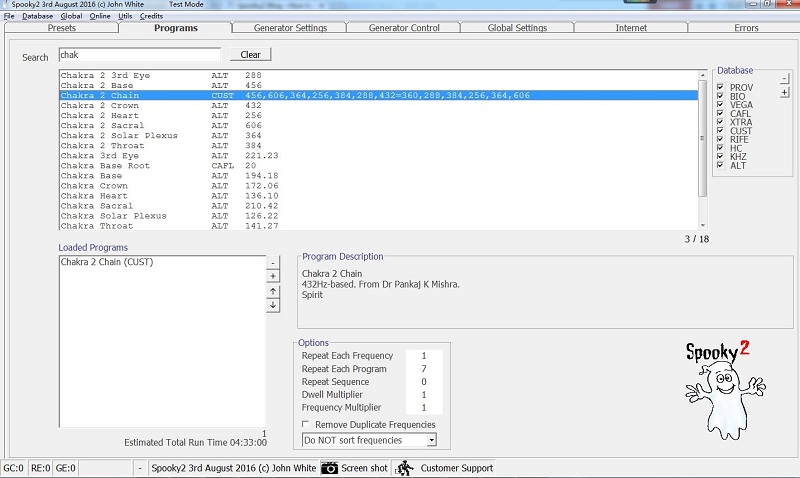
Task: Select all databases with Database plus button
Action: [784, 92]
